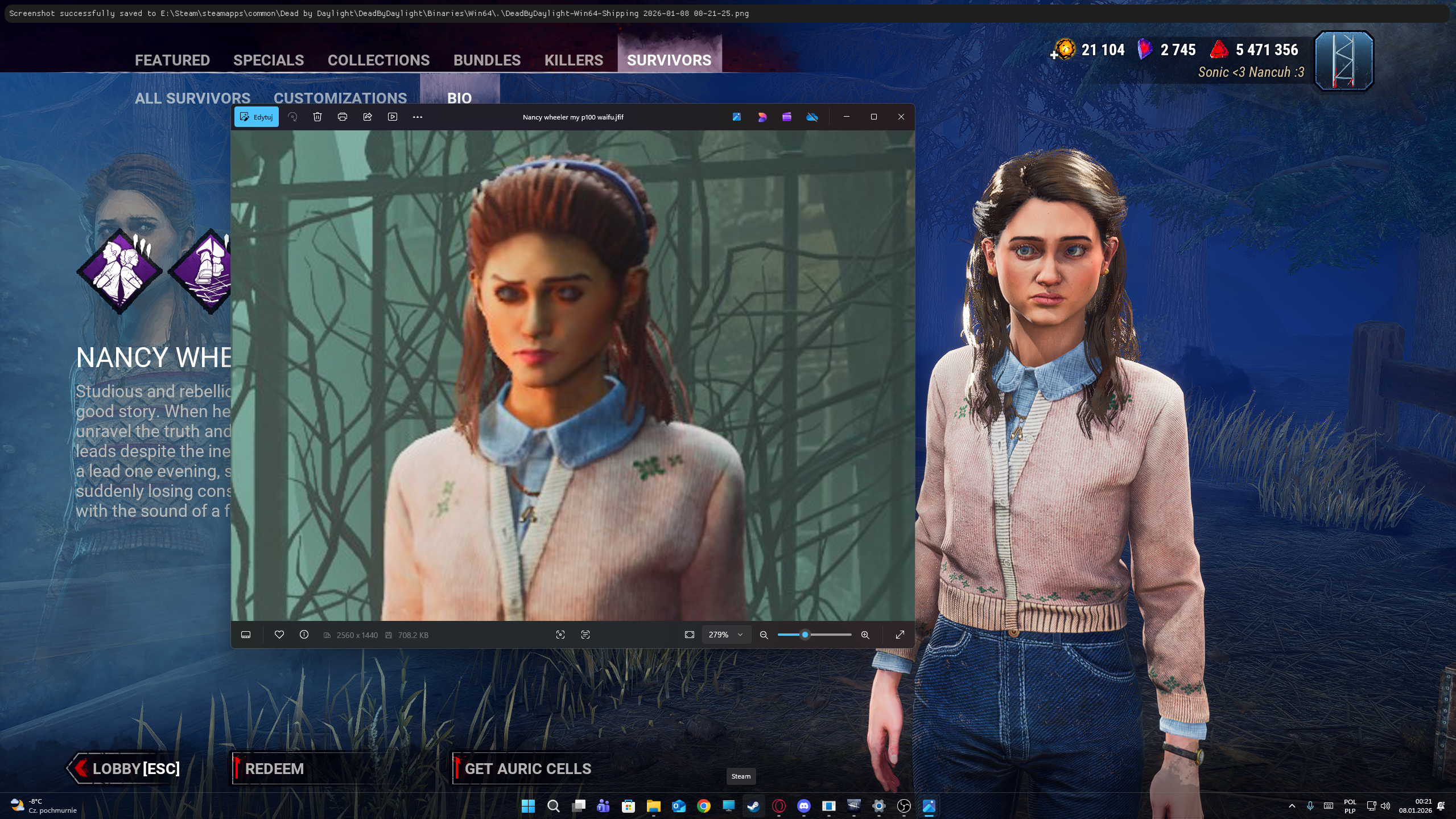Click the zoom out magnifier icon

click(x=764, y=635)
